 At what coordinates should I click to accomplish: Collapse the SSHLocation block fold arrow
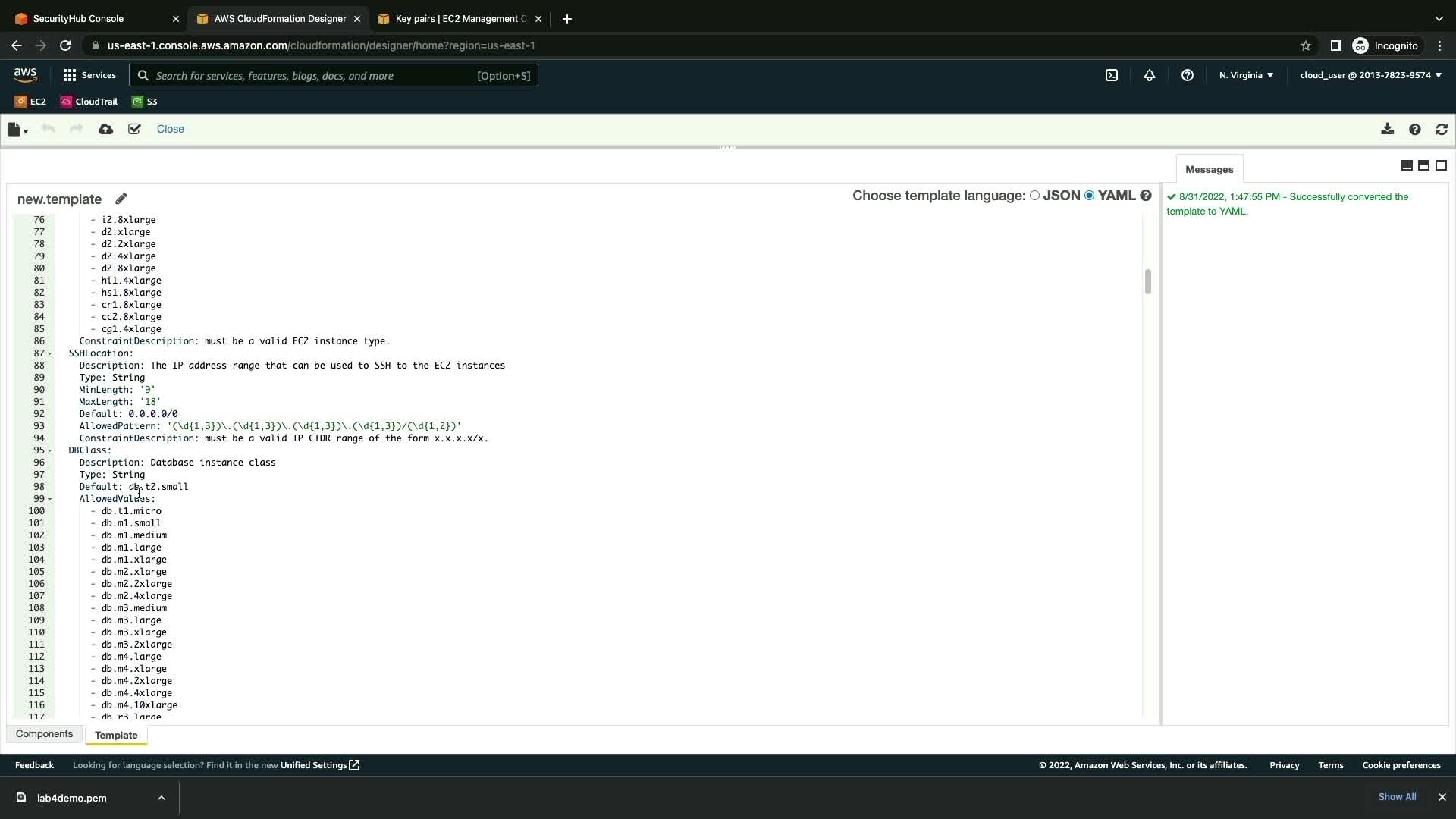tap(50, 353)
